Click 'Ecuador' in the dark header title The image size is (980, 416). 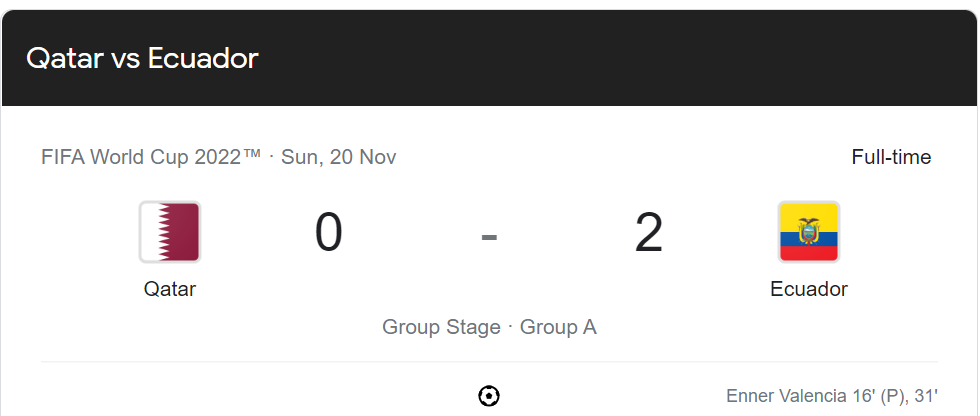click(203, 58)
